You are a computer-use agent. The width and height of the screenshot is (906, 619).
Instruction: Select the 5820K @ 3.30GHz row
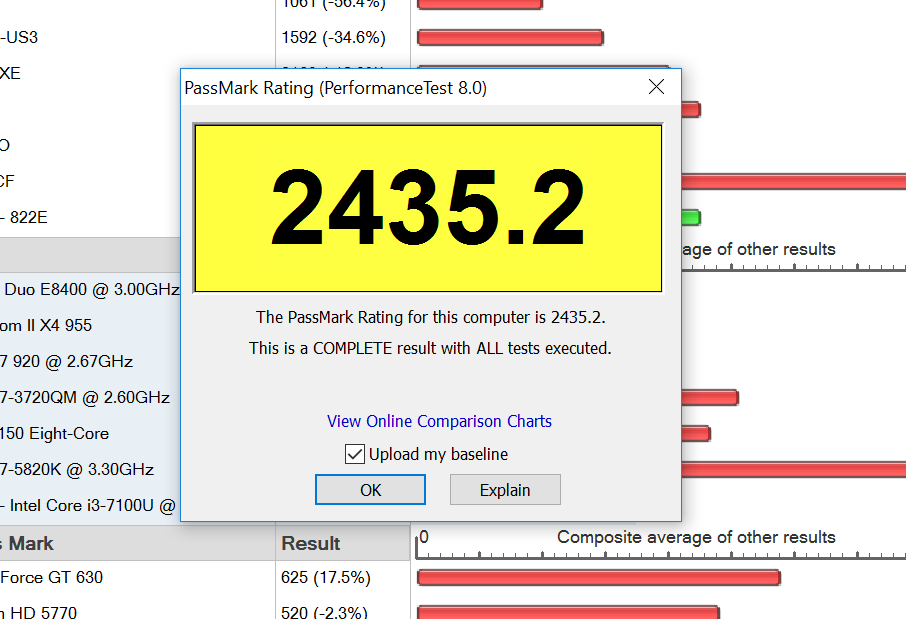click(x=90, y=469)
